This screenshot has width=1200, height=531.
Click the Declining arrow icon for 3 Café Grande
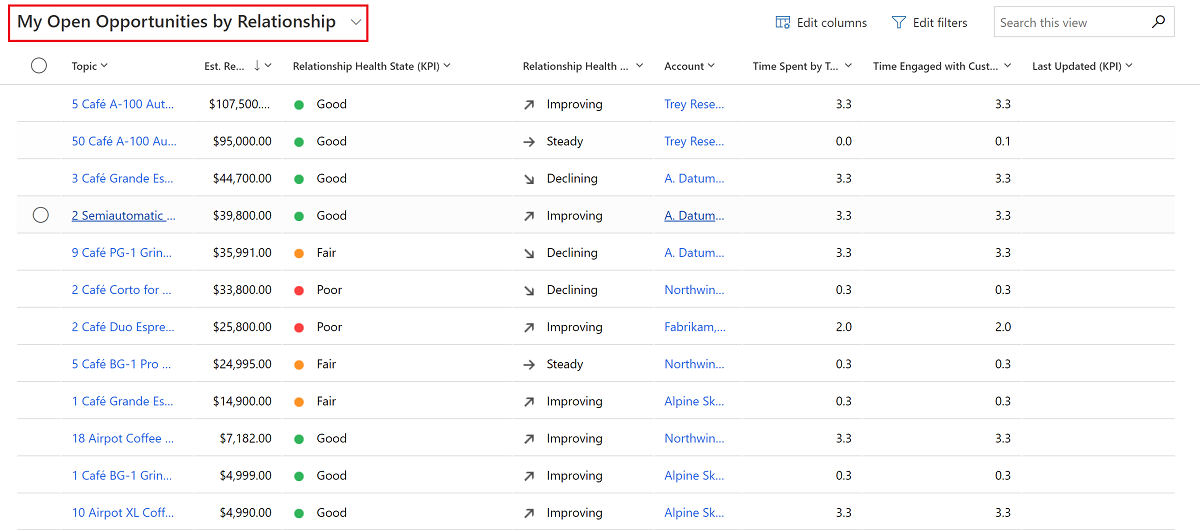coord(529,179)
